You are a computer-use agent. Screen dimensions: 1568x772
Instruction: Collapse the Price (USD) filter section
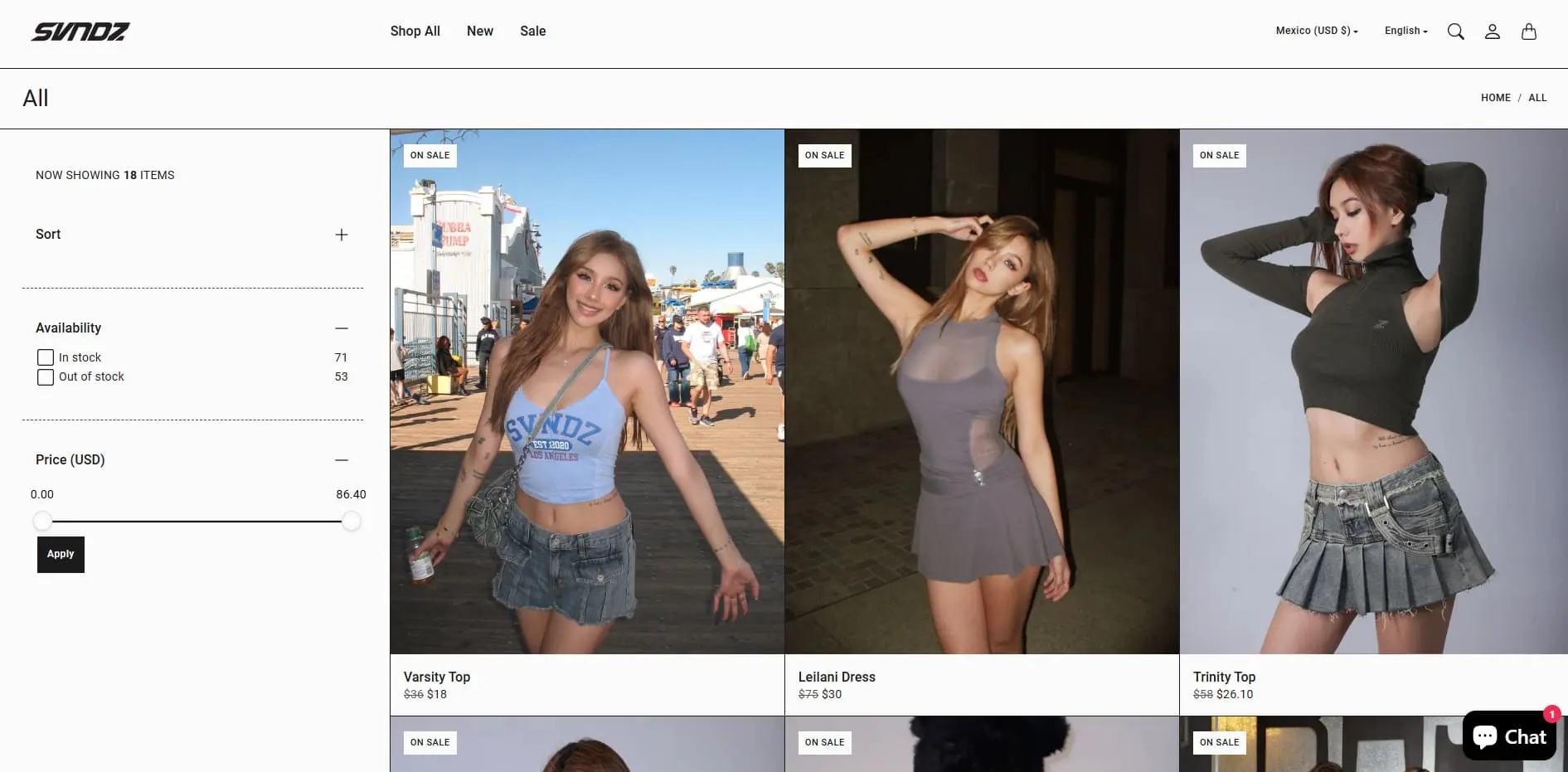coord(341,460)
